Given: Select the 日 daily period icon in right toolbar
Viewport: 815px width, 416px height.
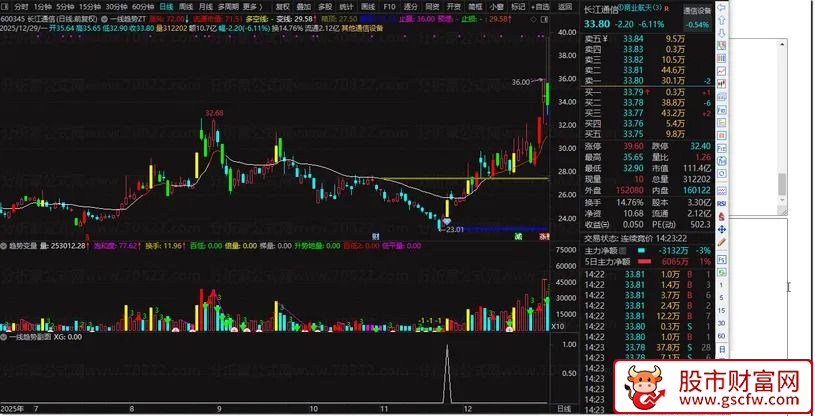Looking at the screenshot, I should (722, 349).
